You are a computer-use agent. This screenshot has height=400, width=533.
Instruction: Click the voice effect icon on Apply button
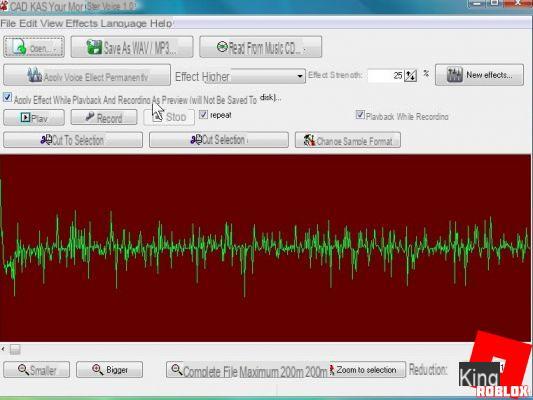pyautogui.click(x=34, y=75)
